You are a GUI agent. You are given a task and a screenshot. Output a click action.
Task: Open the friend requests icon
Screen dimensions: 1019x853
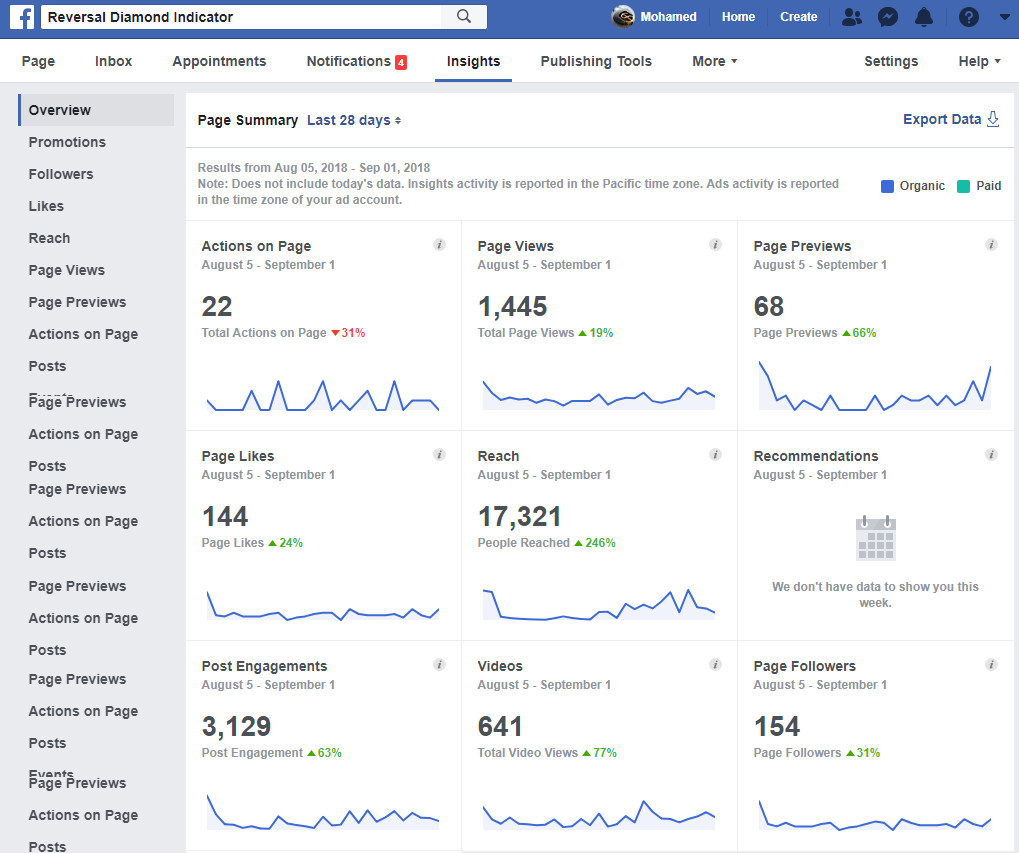tap(851, 17)
